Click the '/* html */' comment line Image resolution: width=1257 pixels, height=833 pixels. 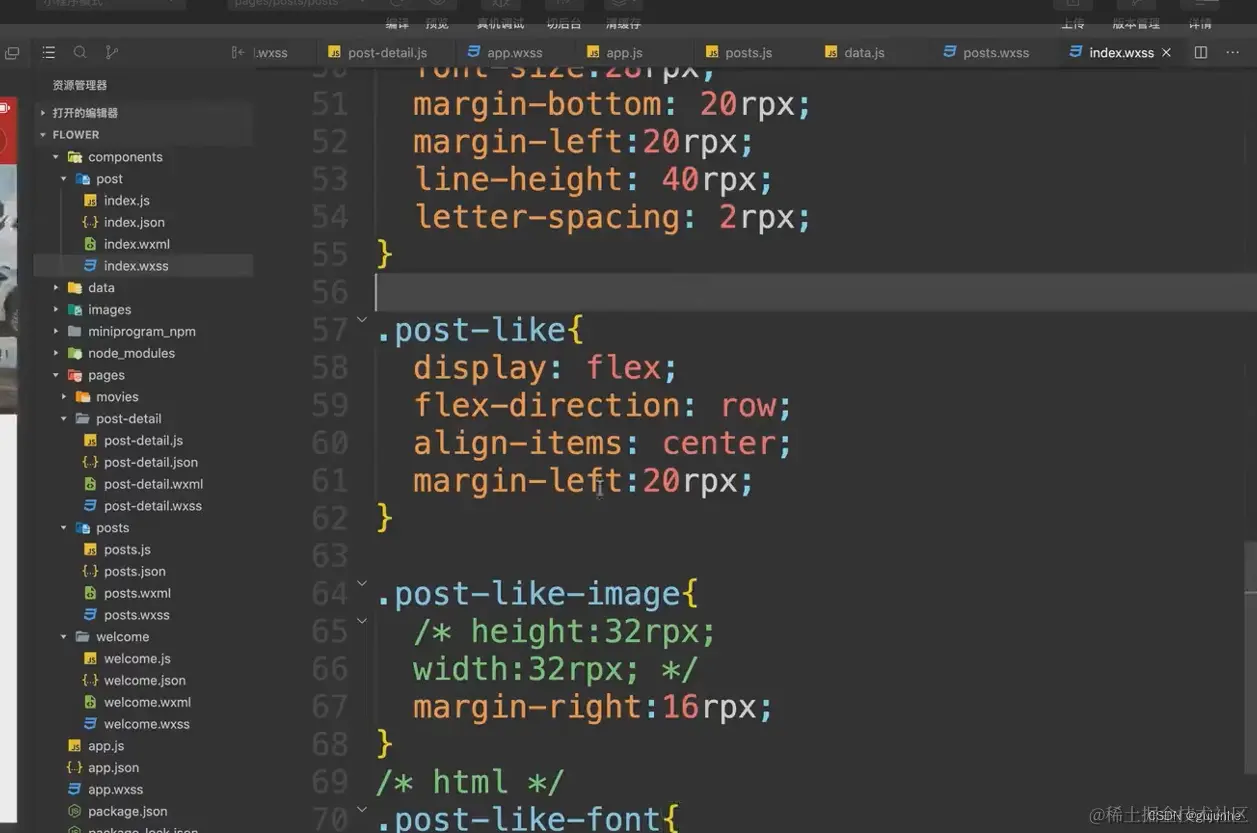(470, 782)
